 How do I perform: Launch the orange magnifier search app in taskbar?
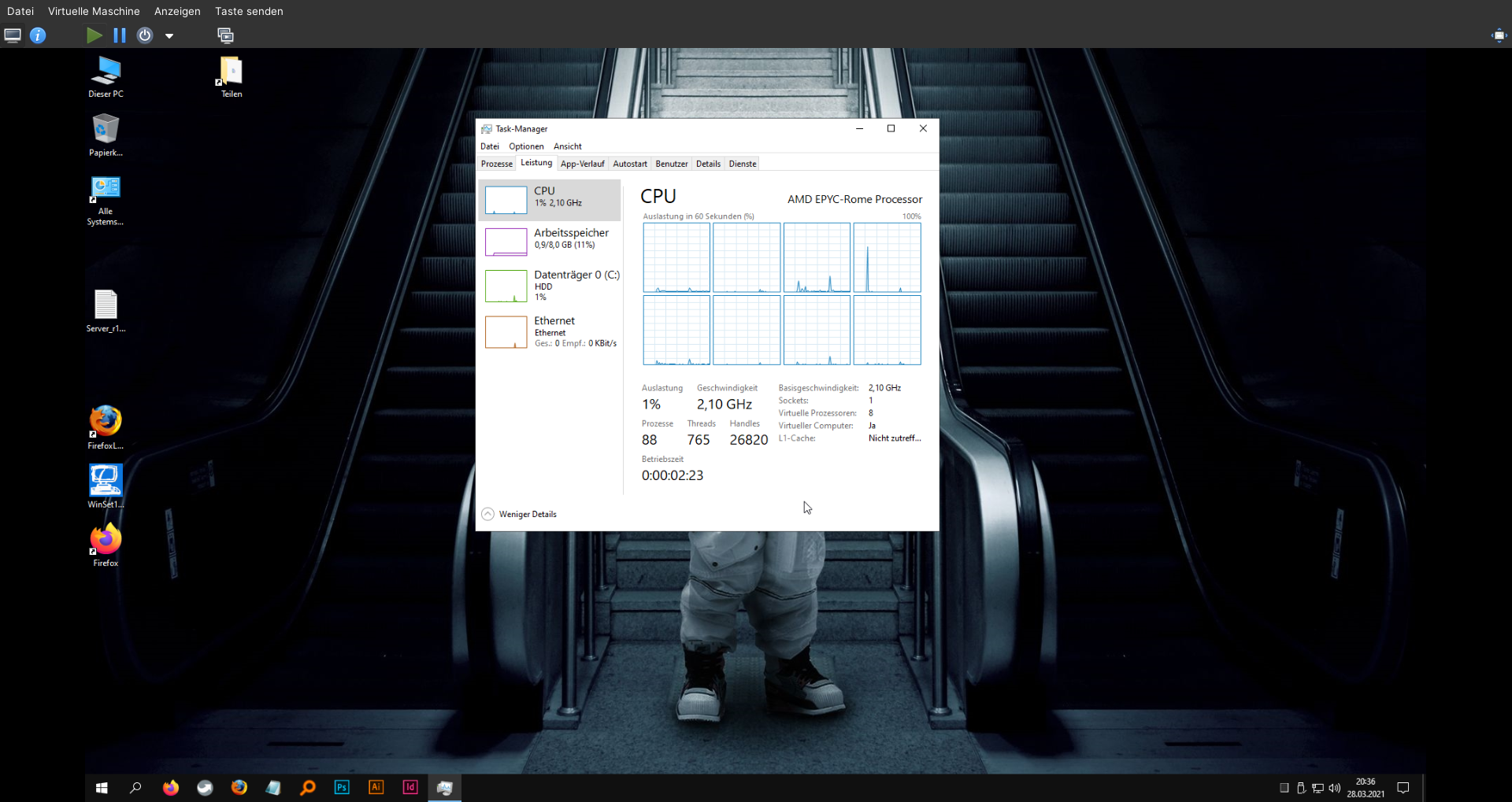308,788
